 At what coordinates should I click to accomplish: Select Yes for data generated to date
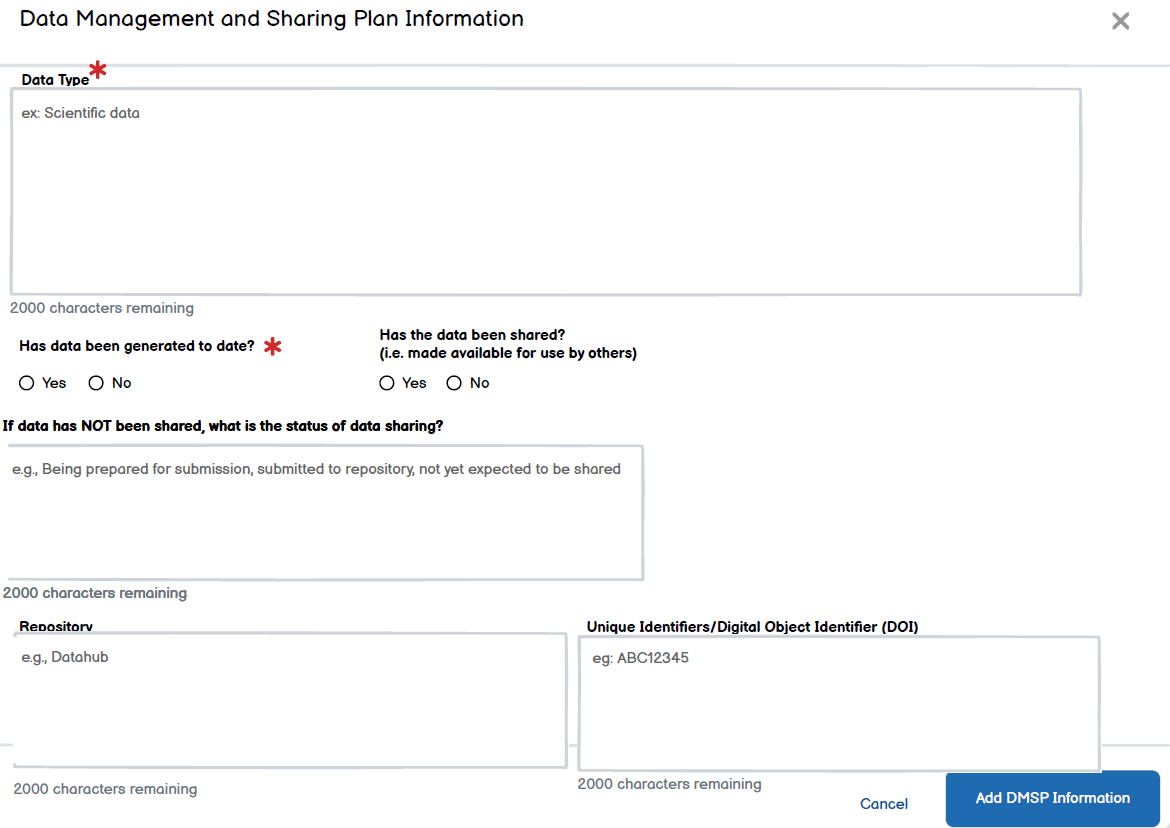[x=26, y=383]
